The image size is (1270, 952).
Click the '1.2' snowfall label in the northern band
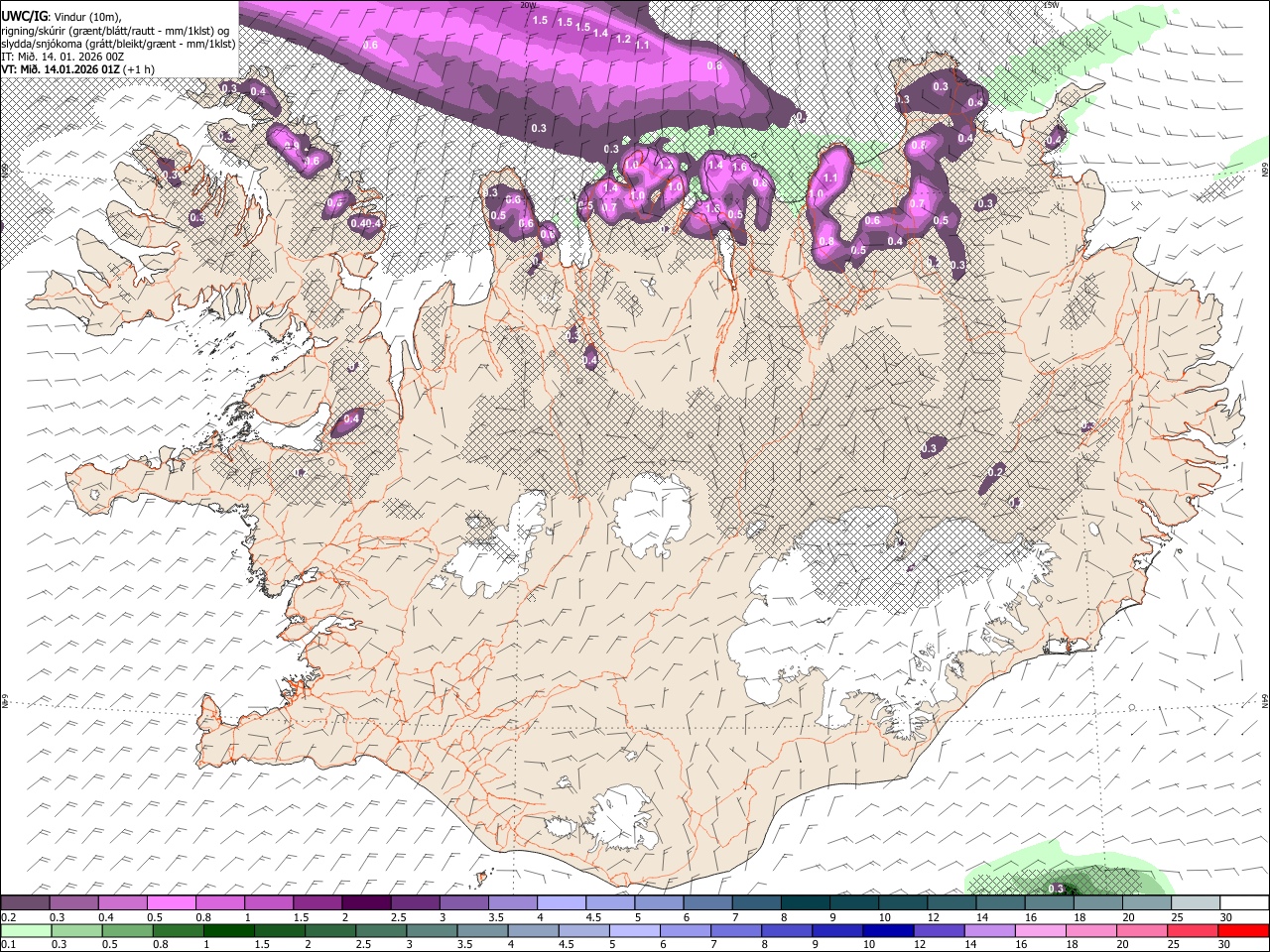(x=623, y=39)
